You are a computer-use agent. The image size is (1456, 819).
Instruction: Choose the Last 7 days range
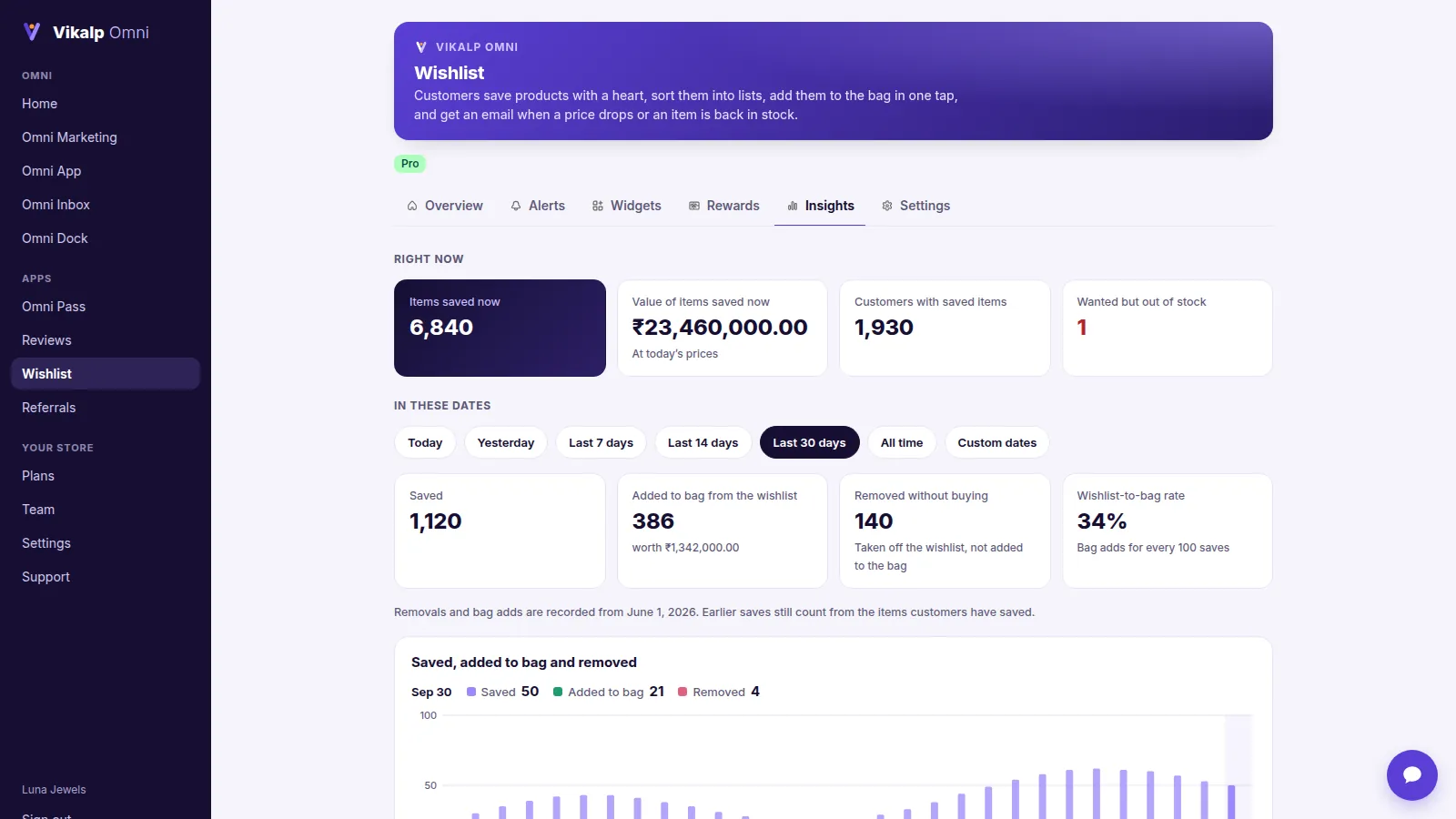(601, 443)
